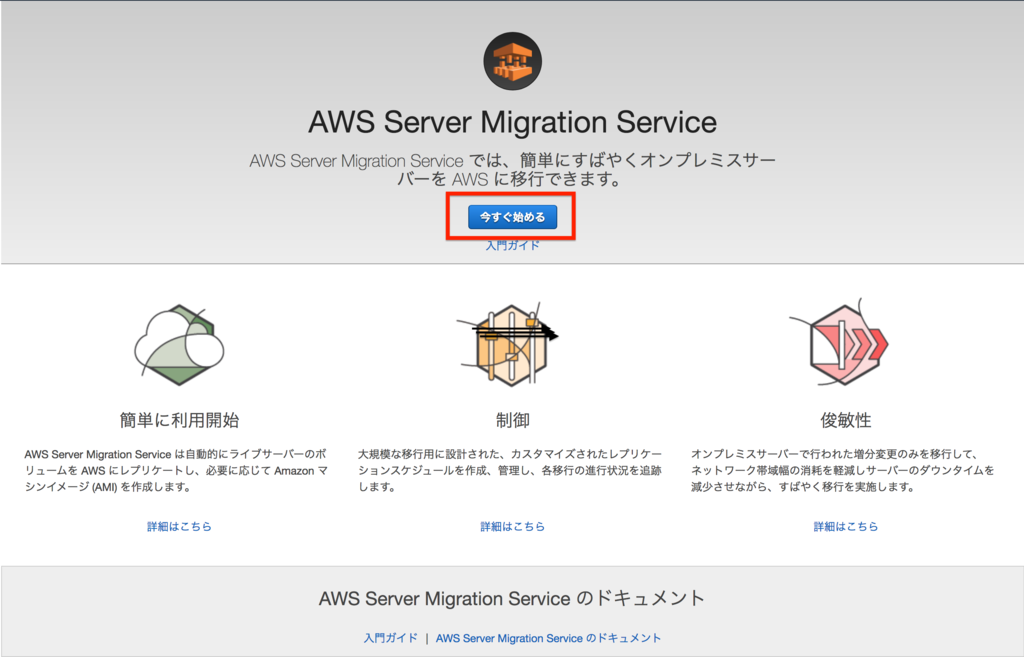Click the description text mentioning Amazon マシンイメージ (AMI)
This screenshot has height=657, width=1024.
pyautogui.click(x=176, y=470)
